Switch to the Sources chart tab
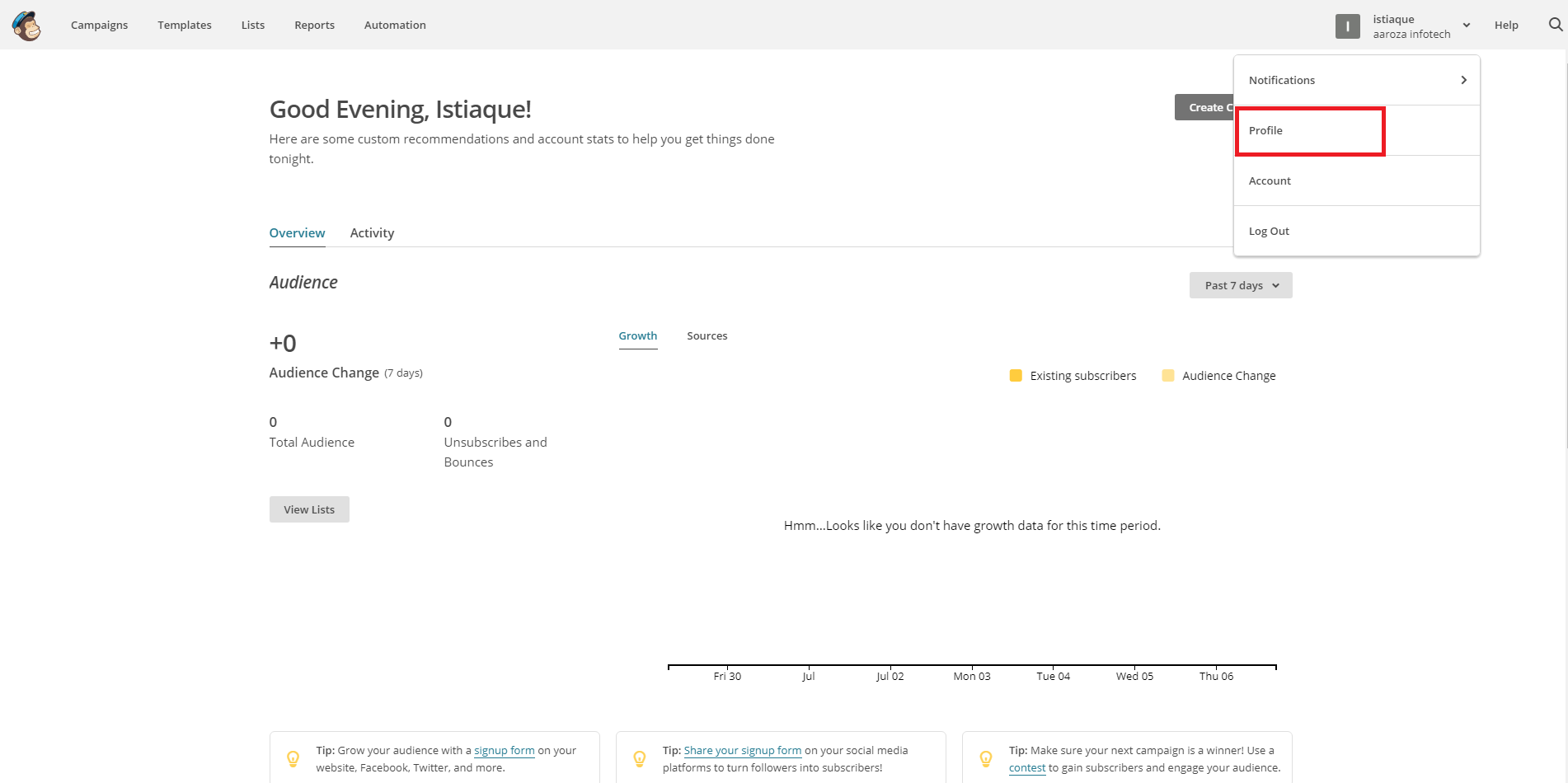 pyautogui.click(x=707, y=335)
